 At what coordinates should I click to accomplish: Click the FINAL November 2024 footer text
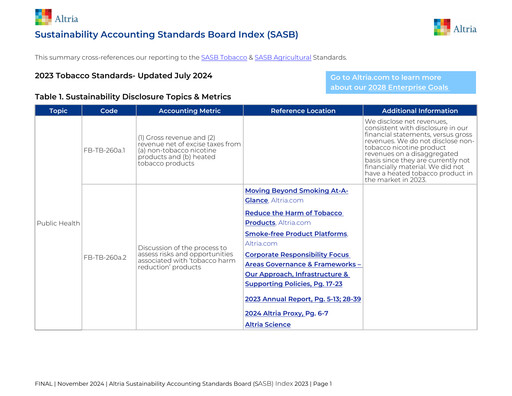tap(183, 384)
